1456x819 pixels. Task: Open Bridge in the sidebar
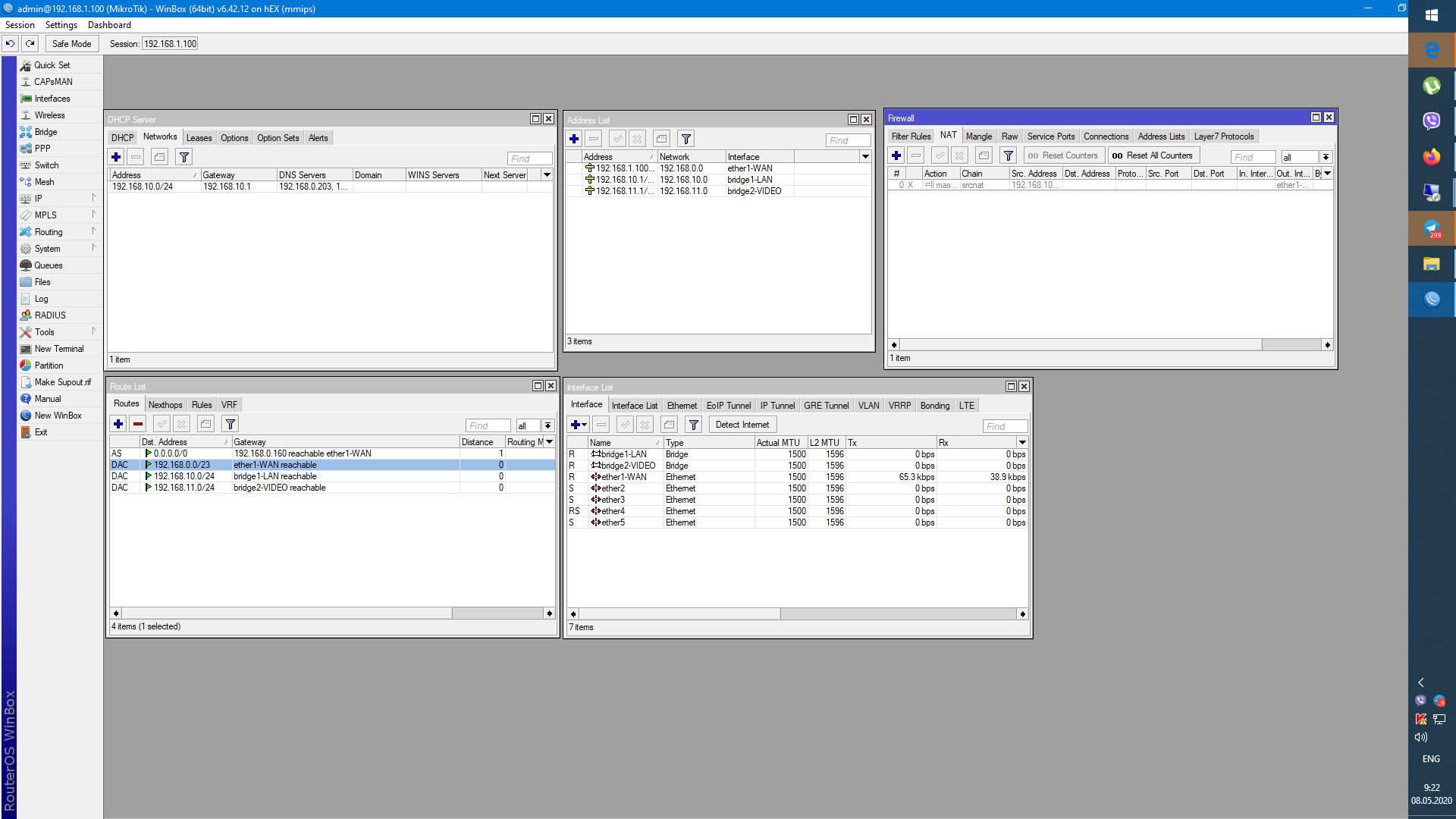click(45, 132)
